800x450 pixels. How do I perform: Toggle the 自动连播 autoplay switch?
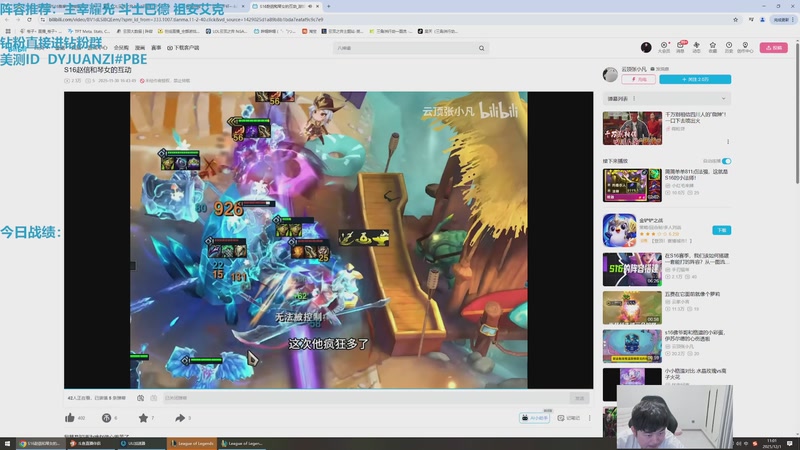(x=727, y=161)
